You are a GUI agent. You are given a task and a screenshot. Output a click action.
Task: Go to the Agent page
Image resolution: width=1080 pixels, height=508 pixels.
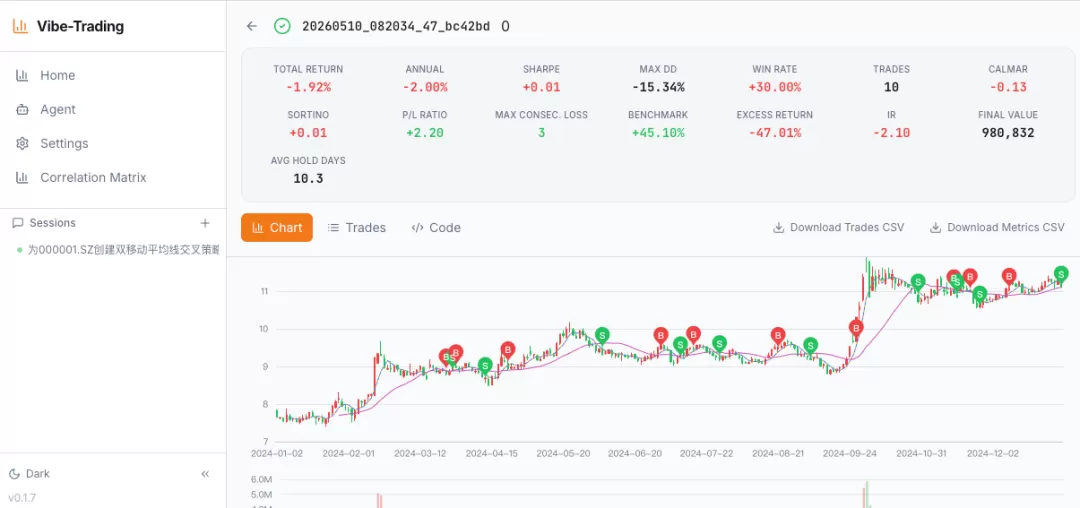pos(113,109)
